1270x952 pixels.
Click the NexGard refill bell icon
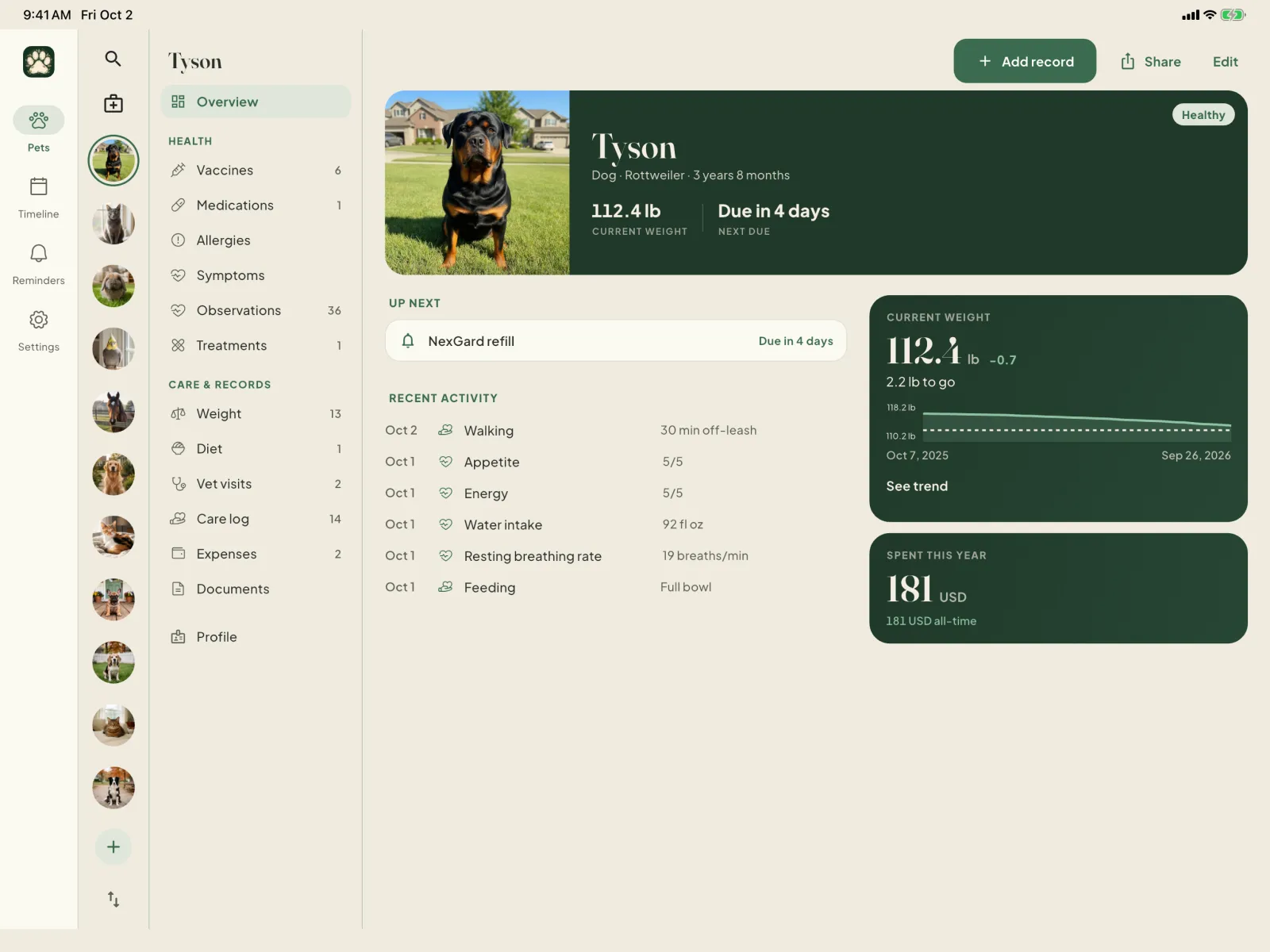coord(408,340)
